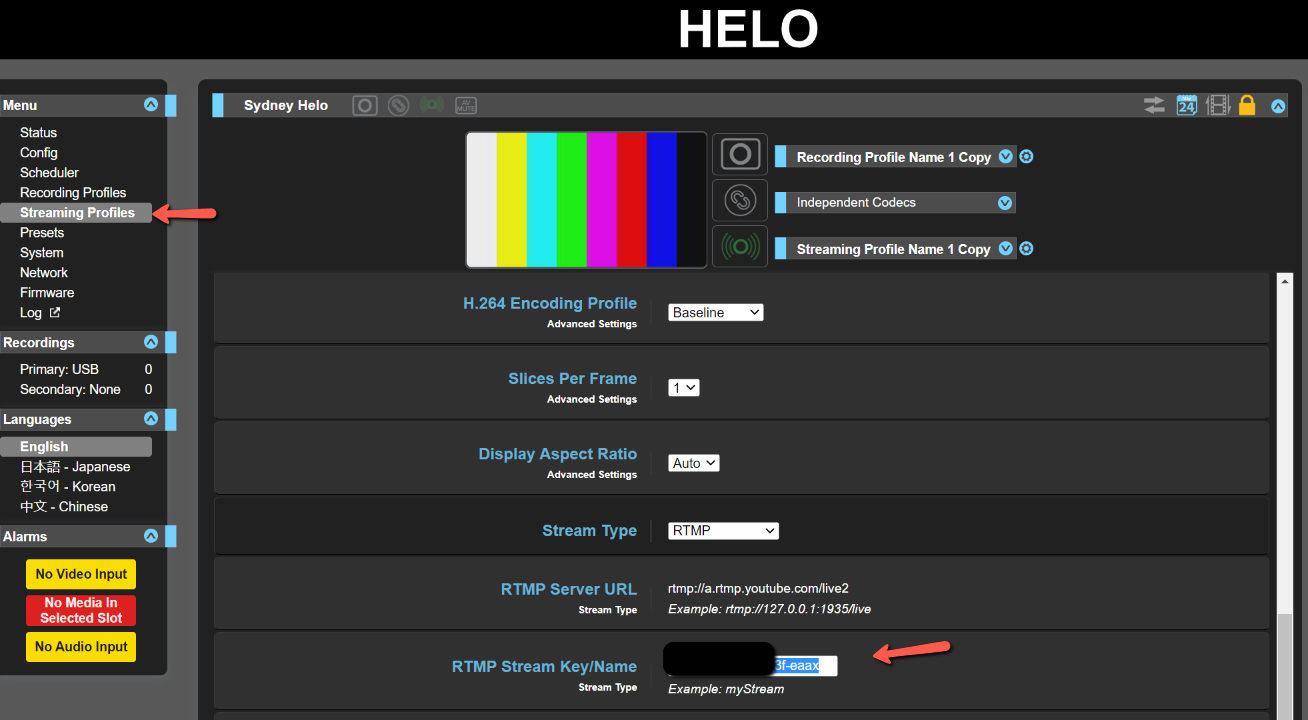Image resolution: width=1308 pixels, height=720 pixels.
Task: Open the Network menu item
Action: 44,272
